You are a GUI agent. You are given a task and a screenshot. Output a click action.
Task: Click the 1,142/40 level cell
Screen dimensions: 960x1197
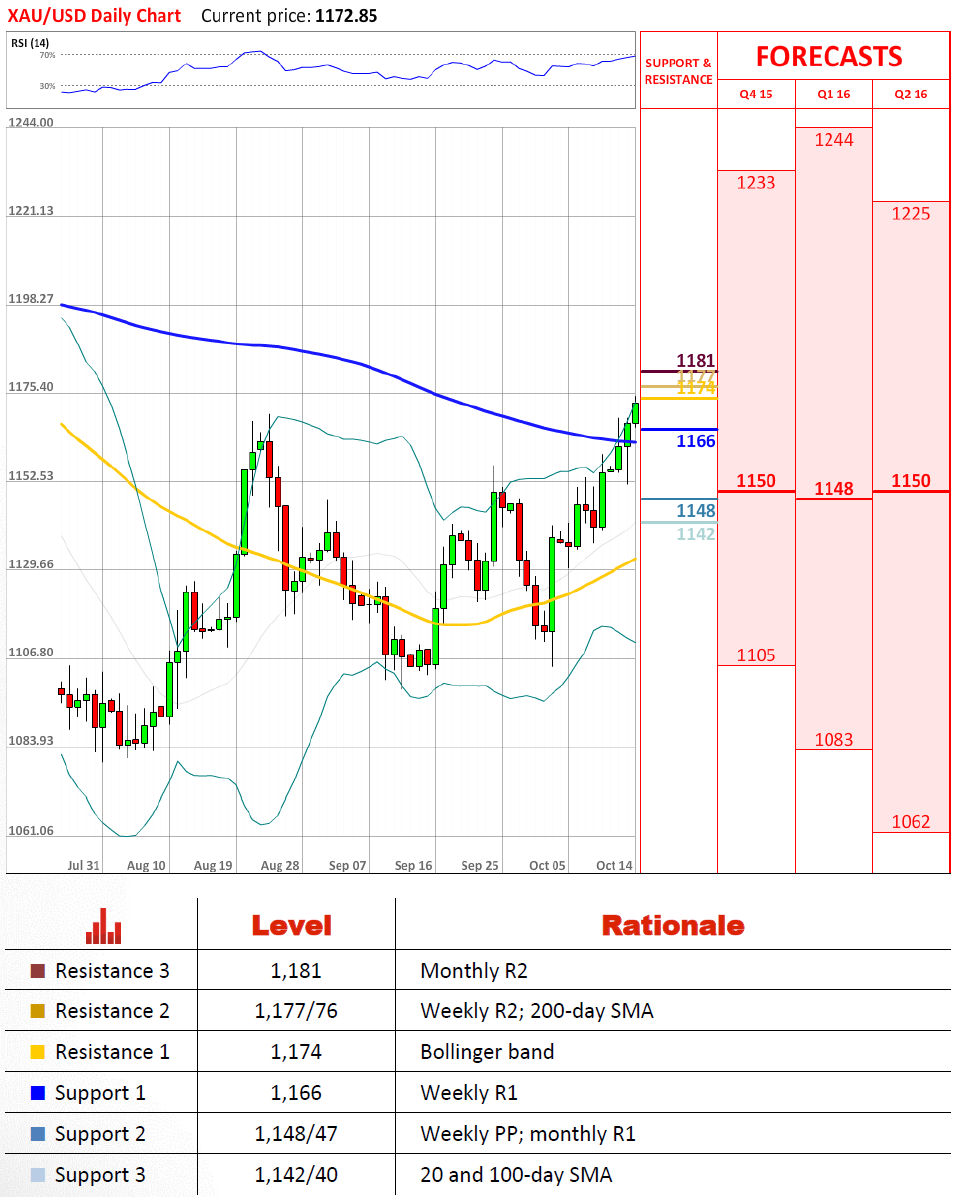[296, 1175]
